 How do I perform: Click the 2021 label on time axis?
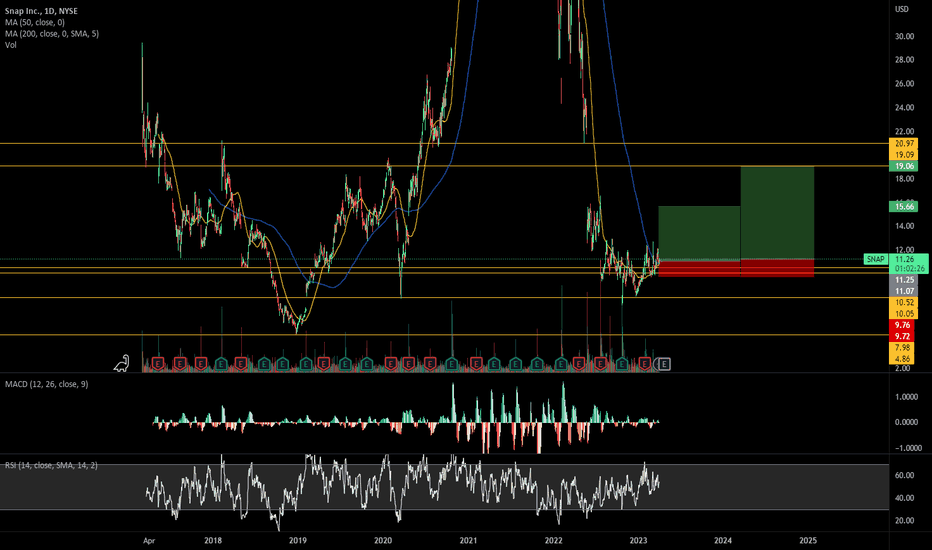coord(468,540)
